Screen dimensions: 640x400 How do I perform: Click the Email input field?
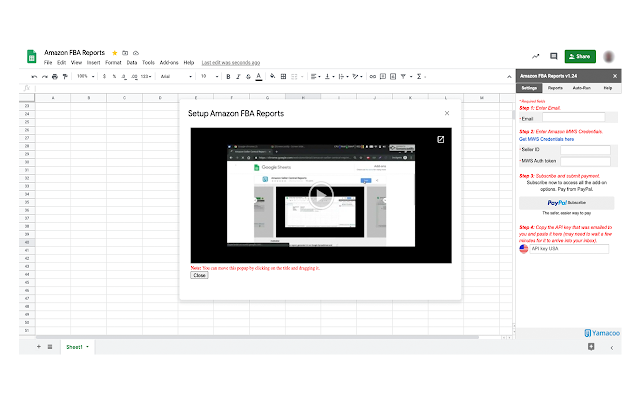pos(573,118)
